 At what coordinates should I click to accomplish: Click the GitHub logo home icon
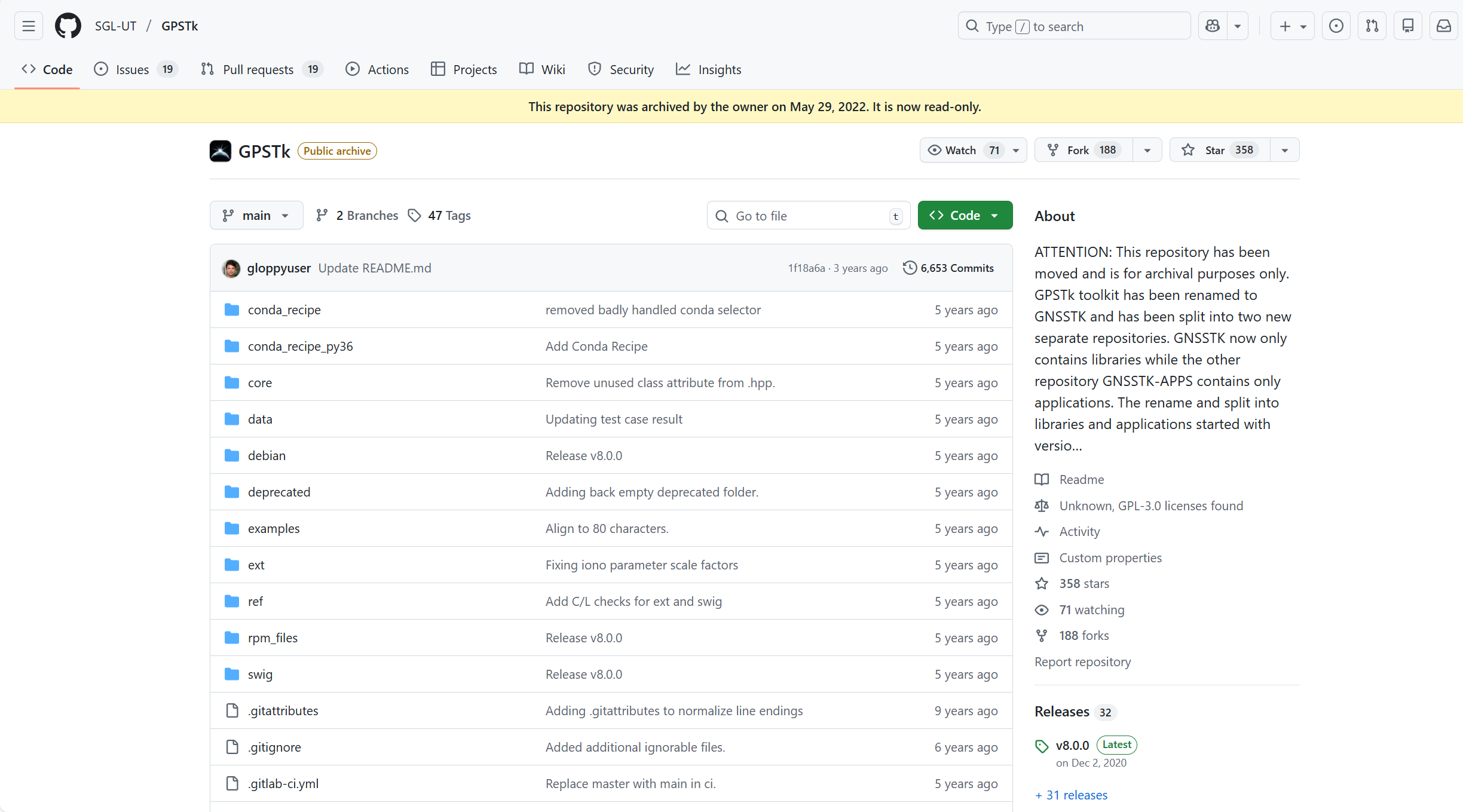(x=68, y=26)
